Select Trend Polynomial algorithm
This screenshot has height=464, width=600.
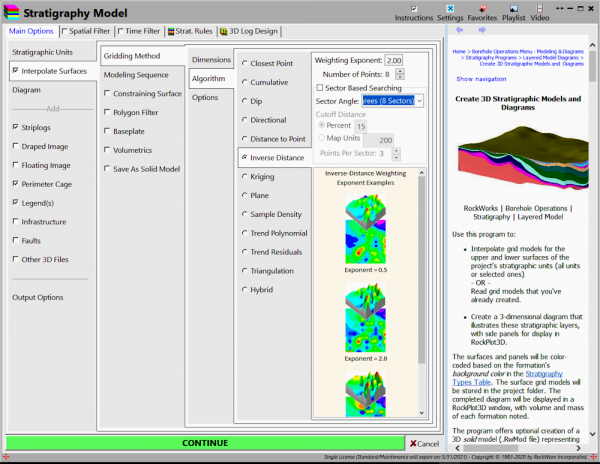pyautogui.click(x=245, y=233)
